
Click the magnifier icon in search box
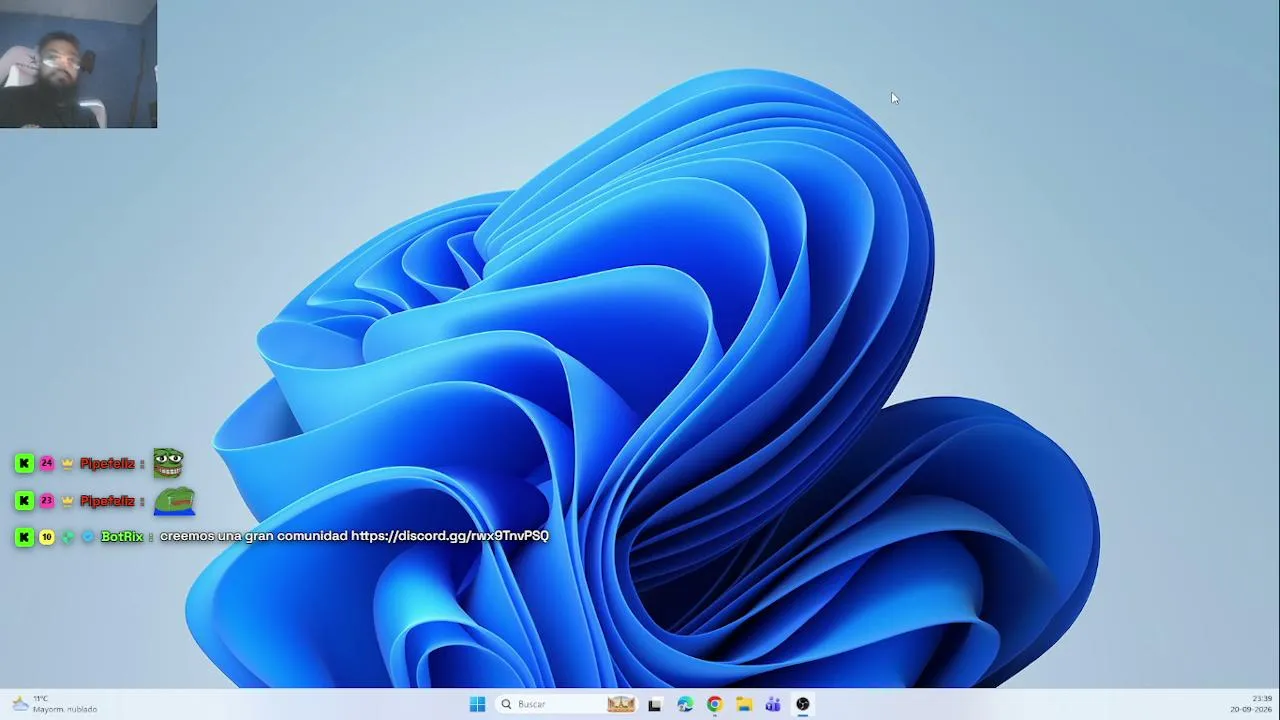(506, 704)
